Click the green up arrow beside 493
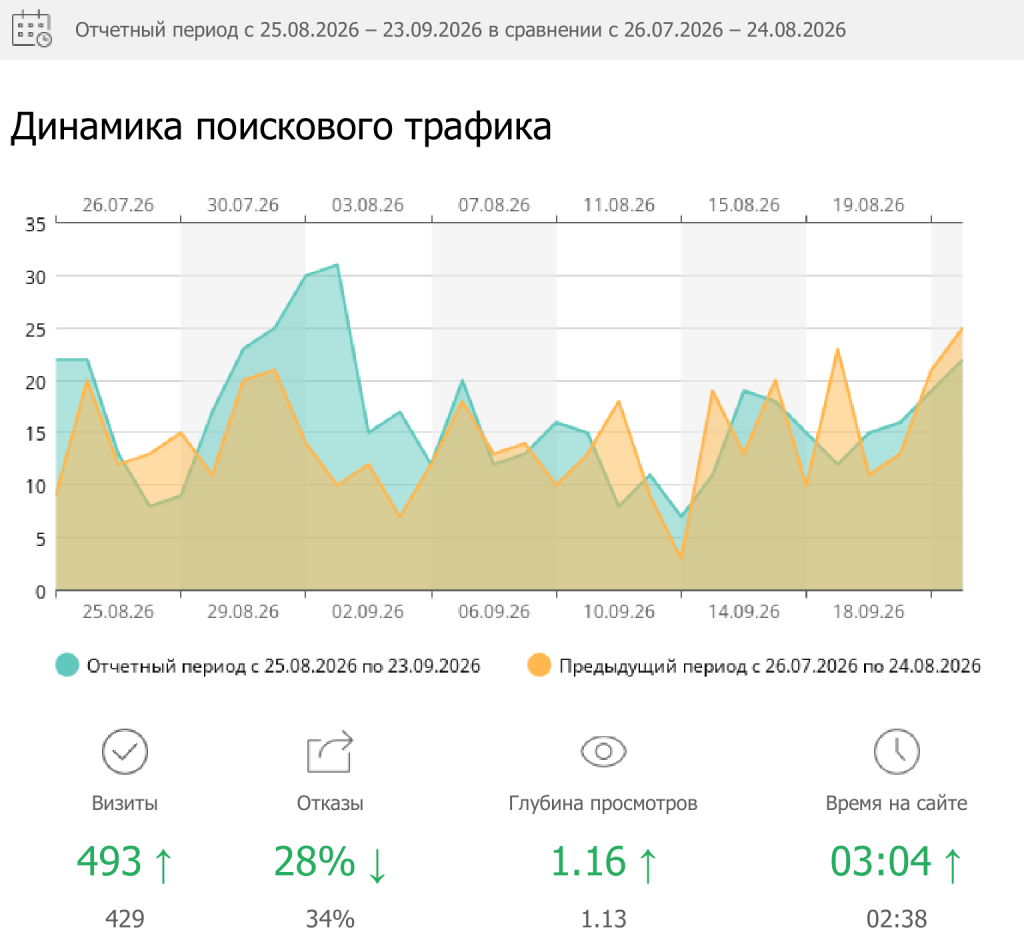This screenshot has width=1024, height=944. (163, 864)
